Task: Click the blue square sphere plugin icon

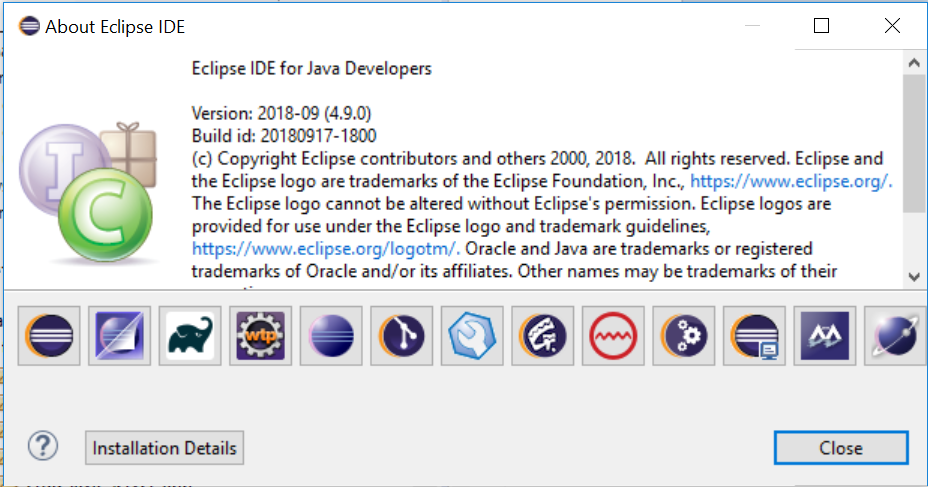Action: coord(119,336)
